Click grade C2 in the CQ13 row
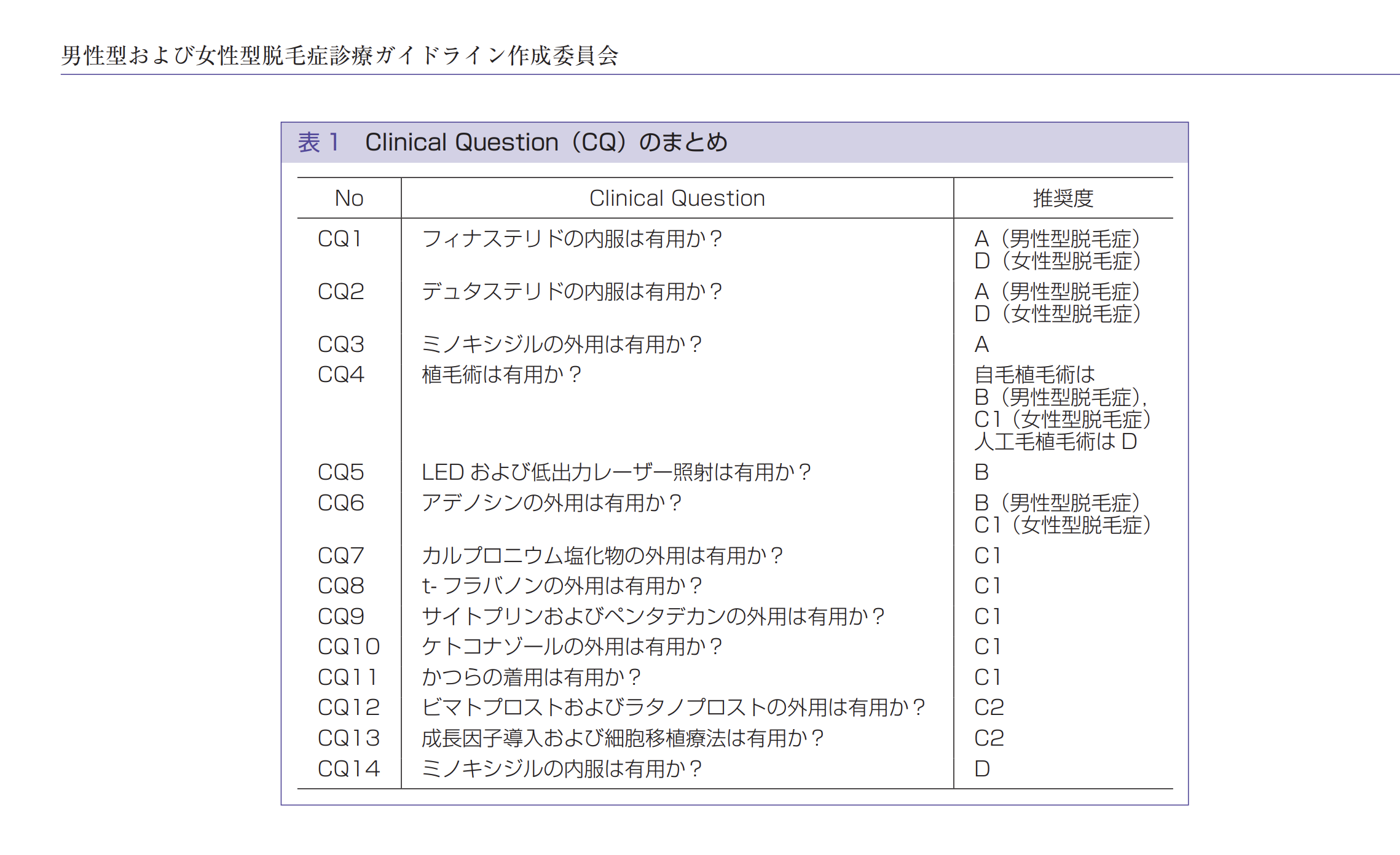The width and height of the screenshot is (1400, 855). tap(989, 738)
